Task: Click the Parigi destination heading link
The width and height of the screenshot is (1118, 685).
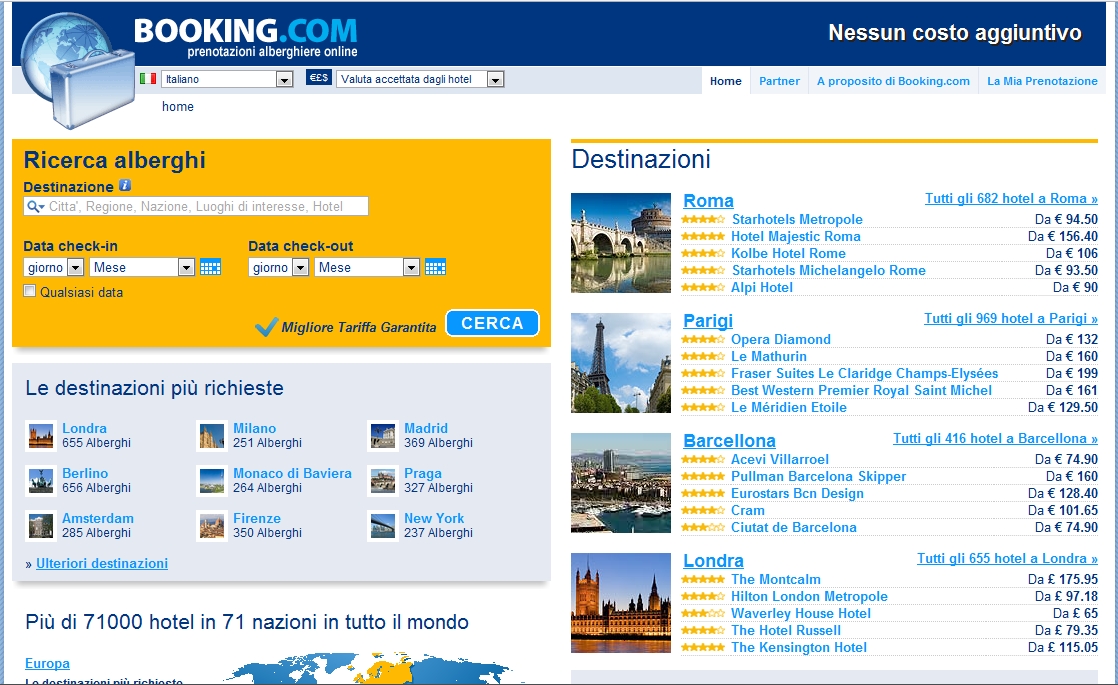Action: pyautogui.click(x=708, y=321)
